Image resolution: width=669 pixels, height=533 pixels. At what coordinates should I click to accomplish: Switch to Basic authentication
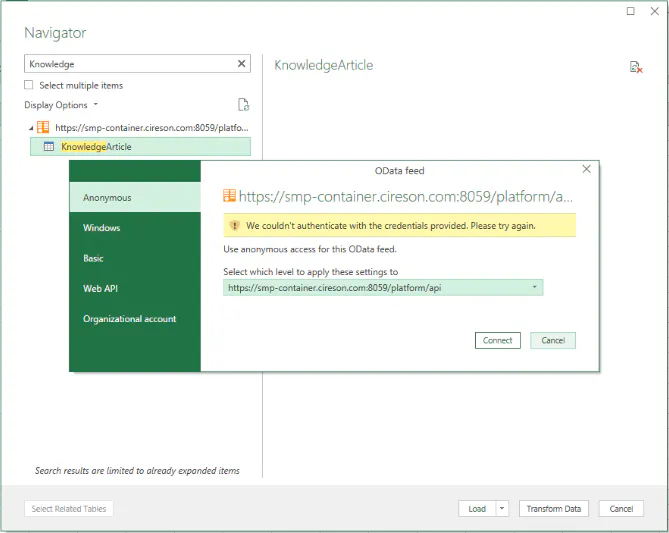point(135,258)
